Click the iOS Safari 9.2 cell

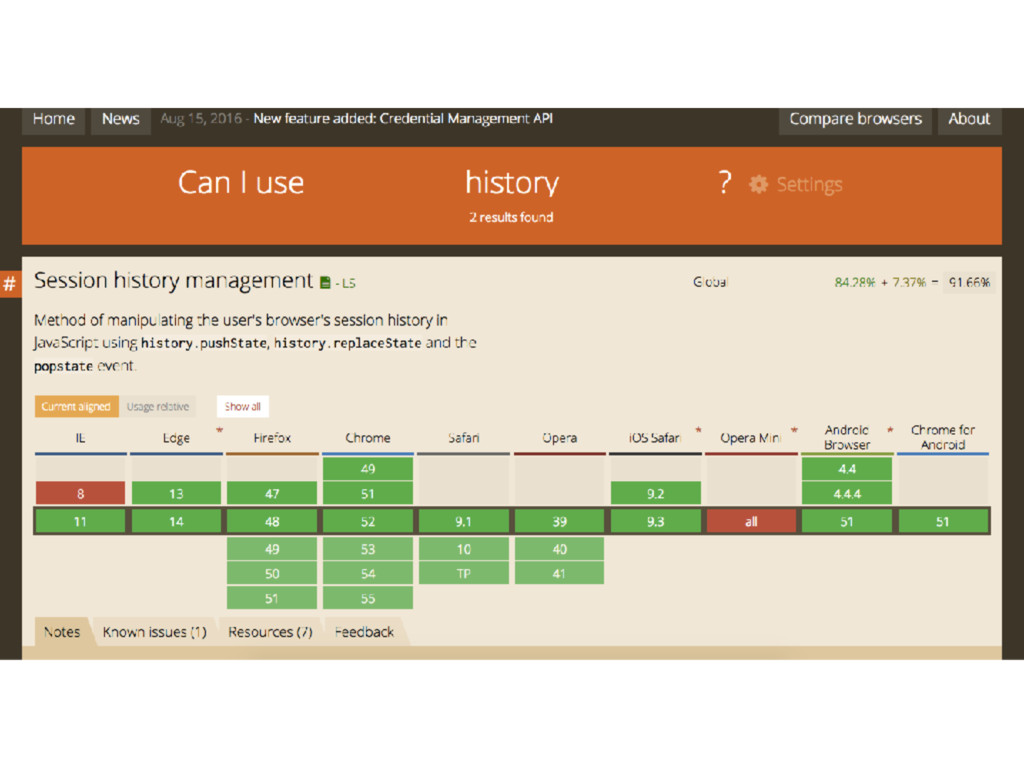click(656, 494)
